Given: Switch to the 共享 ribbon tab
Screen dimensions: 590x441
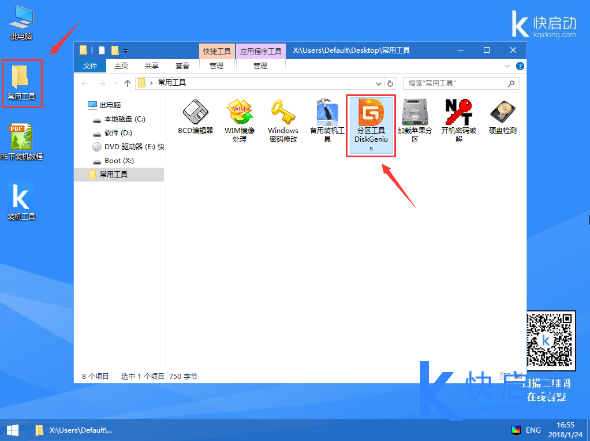Looking at the screenshot, I should coord(152,66).
